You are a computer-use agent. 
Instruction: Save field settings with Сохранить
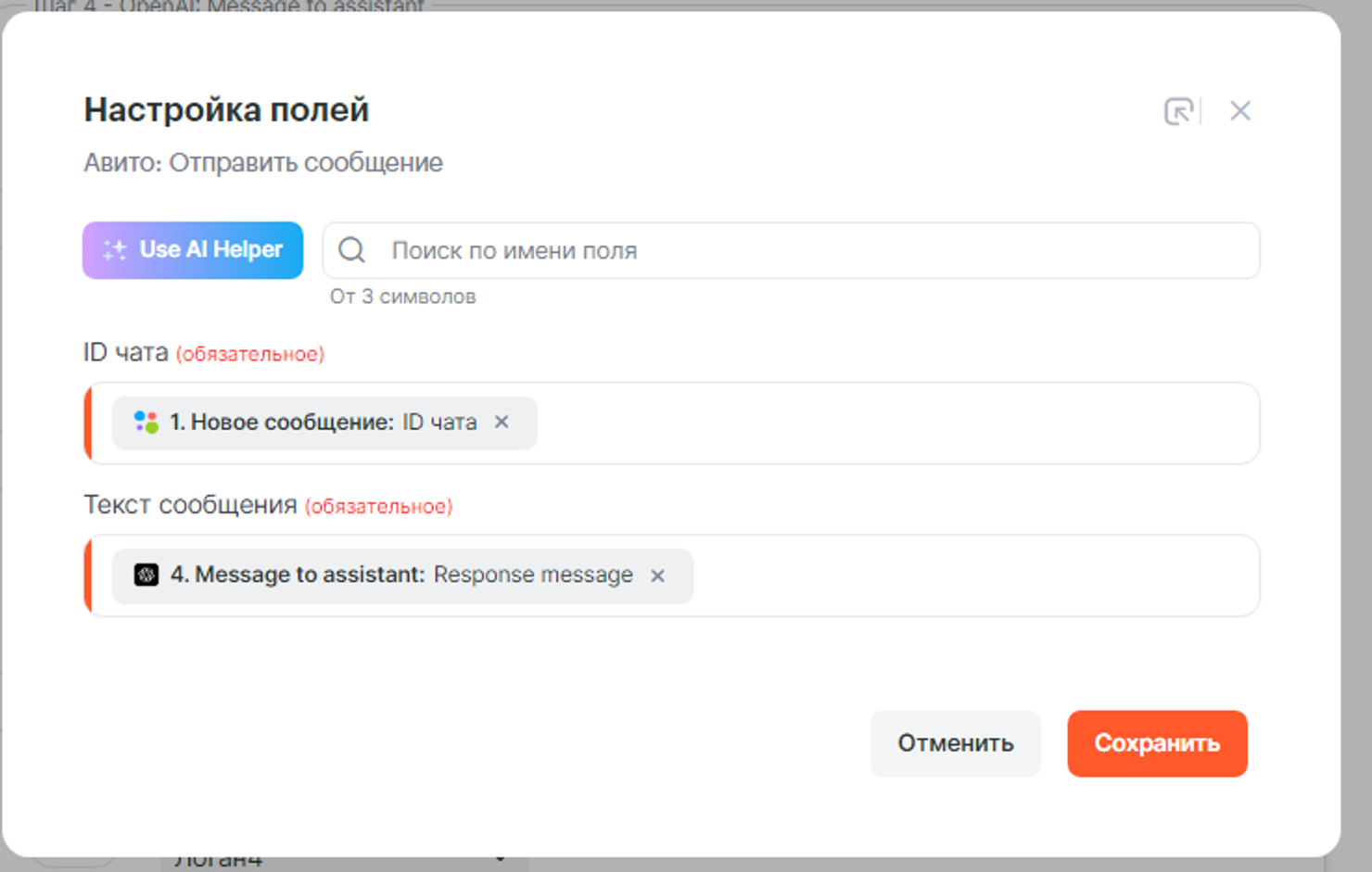[x=1156, y=743]
